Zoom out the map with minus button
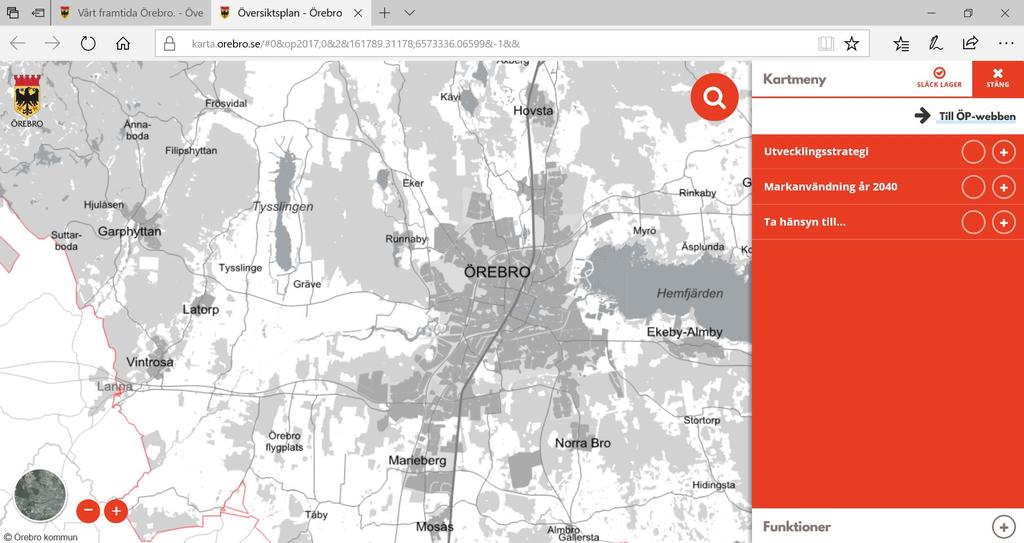 tap(88, 511)
